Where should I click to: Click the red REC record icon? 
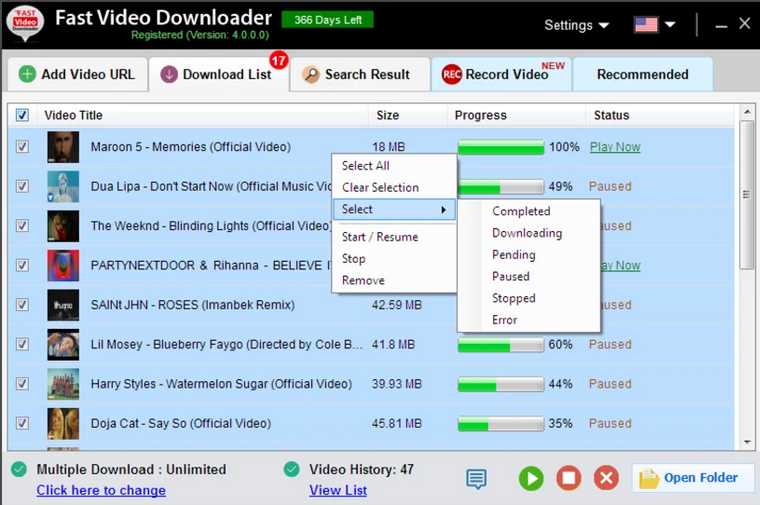[451, 74]
